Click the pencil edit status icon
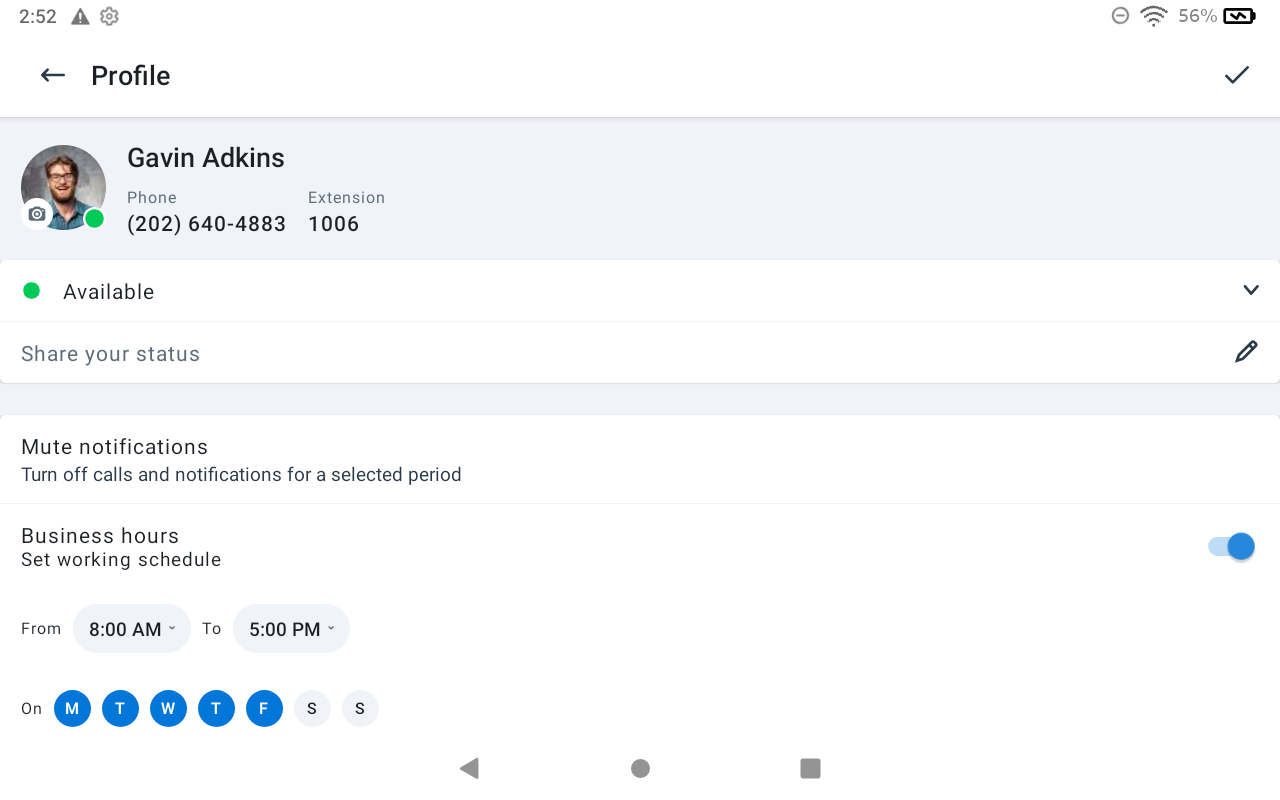1280x800 pixels. tap(1246, 352)
